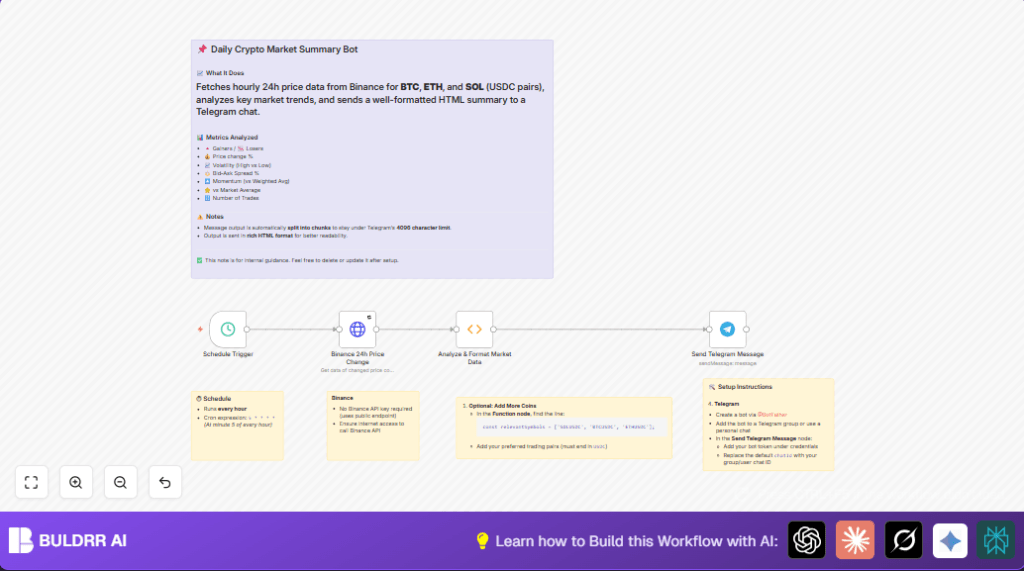
Task: Click the BULDRR AI logo
Action: (x=68, y=540)
